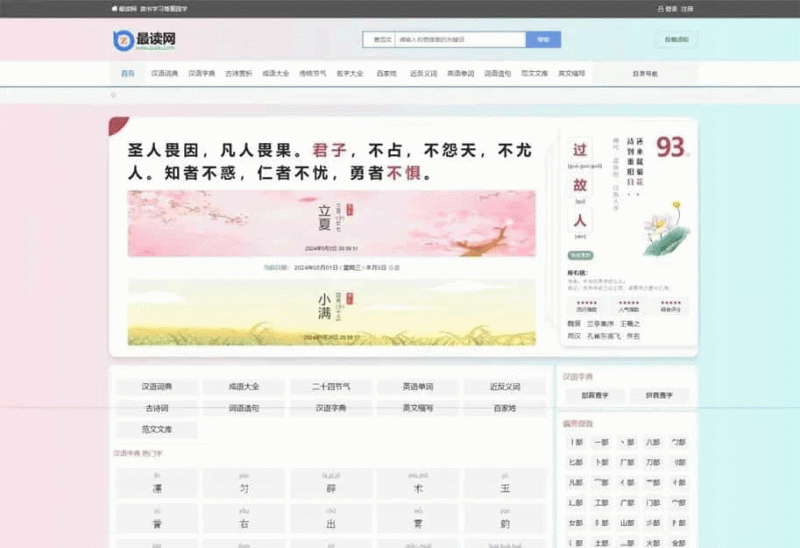
Task: Click the red corner ribbon on quote card
Action: [x=117, y=125]
